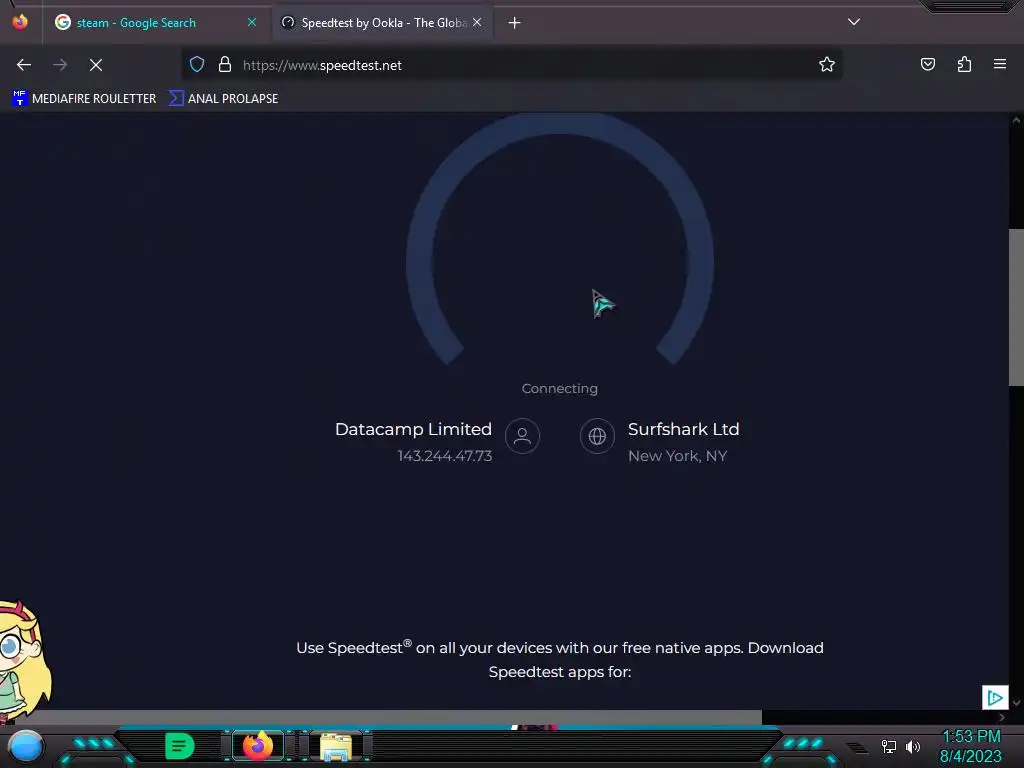
Task: Close the steam Google Search tab
Action: (252, 22)
